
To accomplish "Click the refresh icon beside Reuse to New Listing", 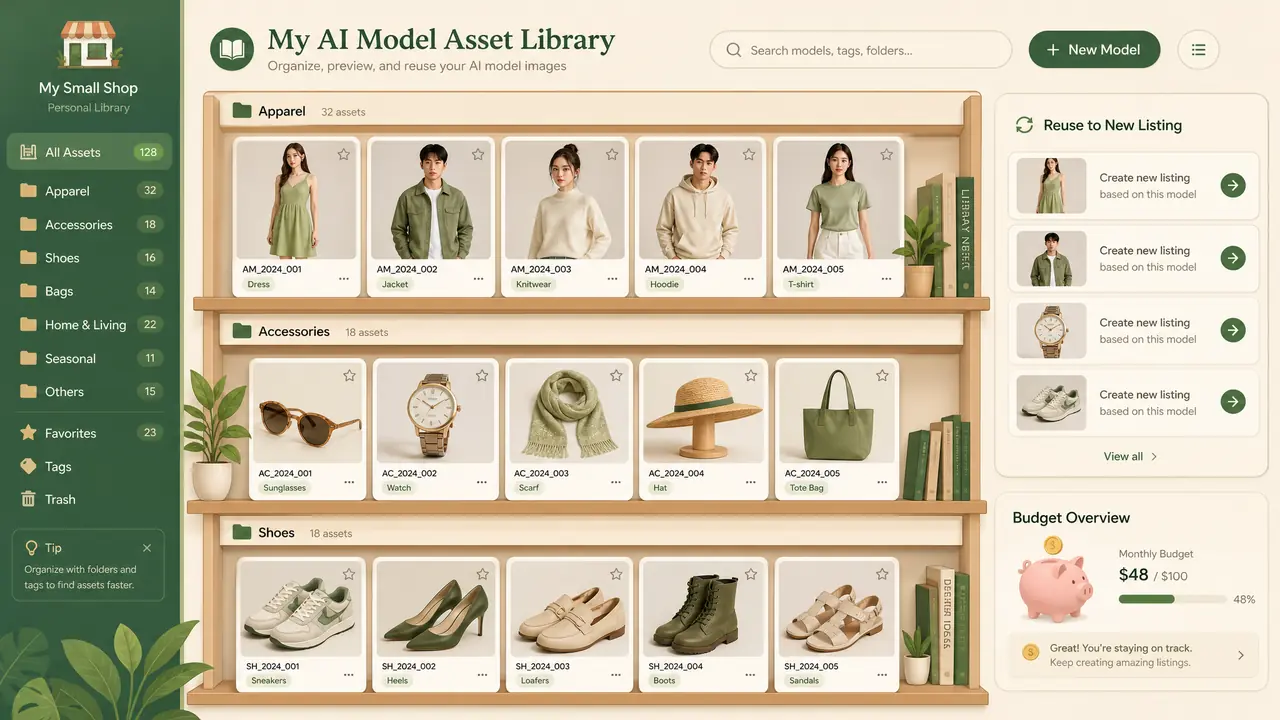I will click(1024, 125).
